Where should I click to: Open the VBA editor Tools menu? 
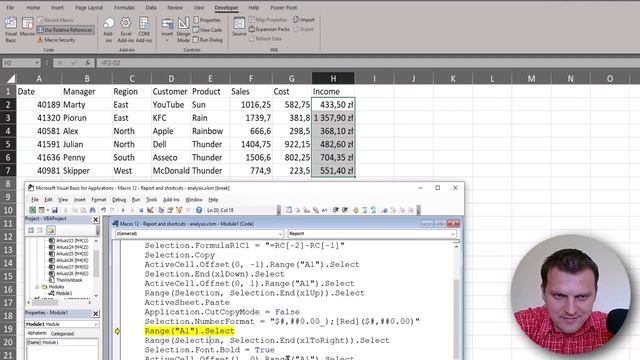[151, 200]
